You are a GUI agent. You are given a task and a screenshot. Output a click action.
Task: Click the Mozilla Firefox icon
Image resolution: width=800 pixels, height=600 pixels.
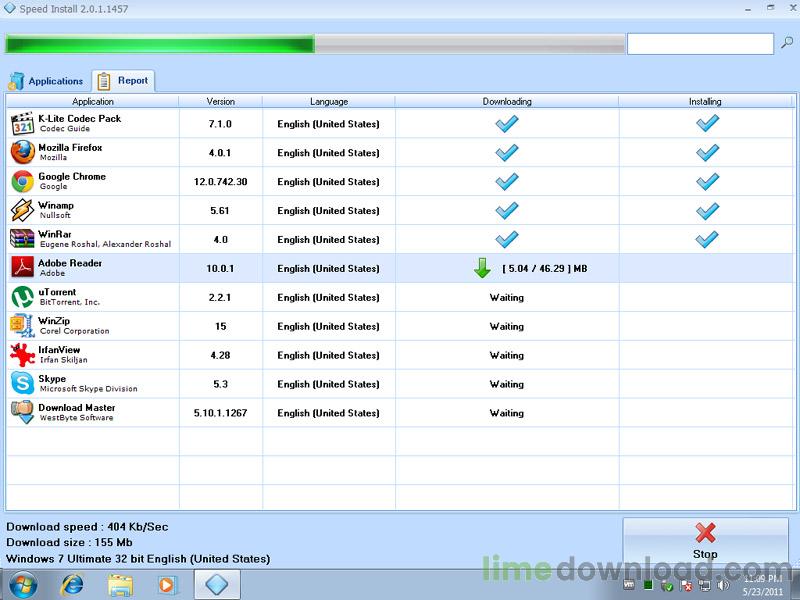click(x=22, y=152)
